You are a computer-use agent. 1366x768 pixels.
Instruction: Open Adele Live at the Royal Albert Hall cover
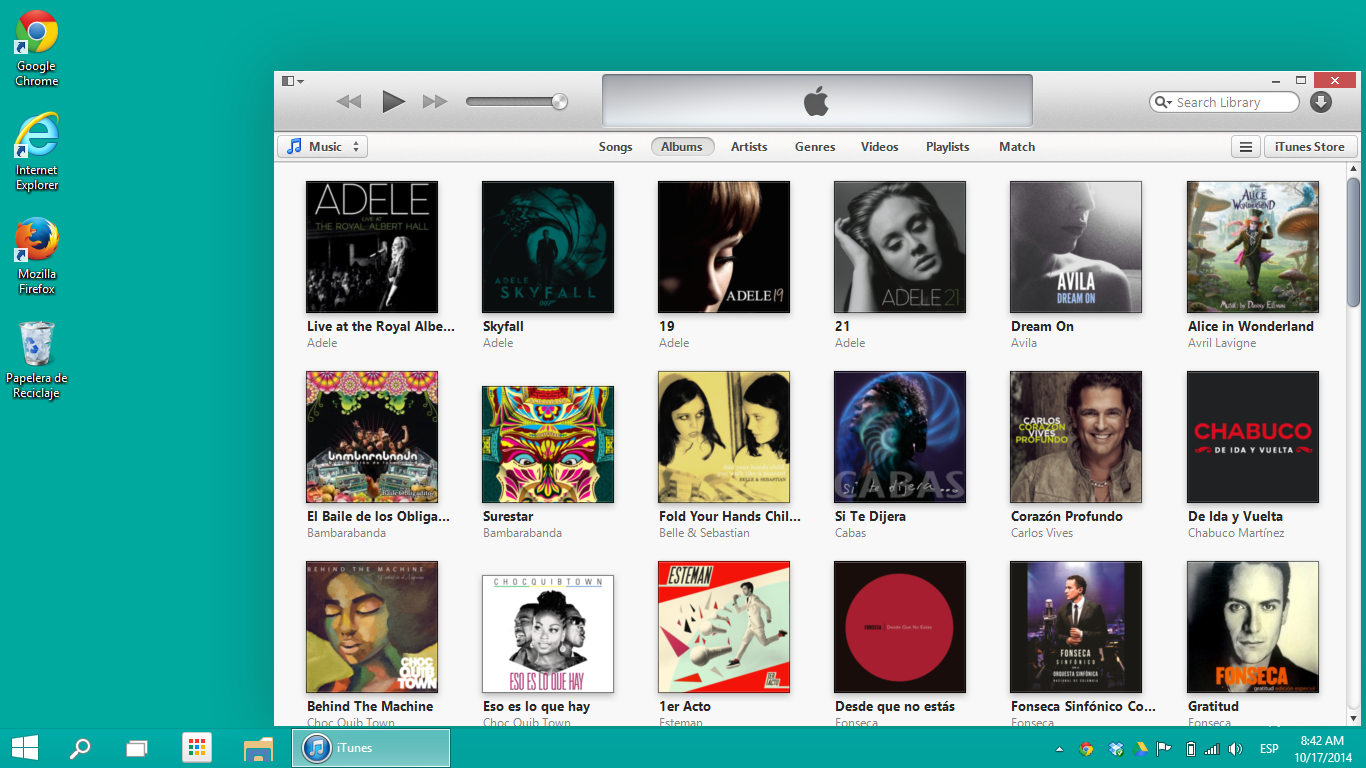[372, 247]
